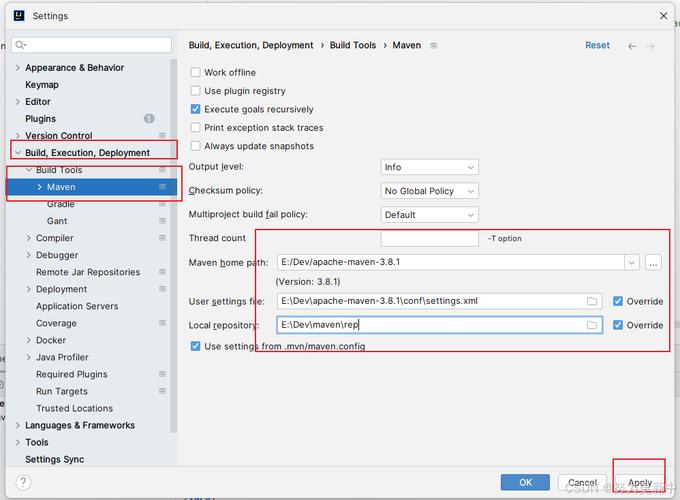This screenshot has width=680, height=500.
Task: Browse Maven home path with ellipsis button
Action: [x=653, y=262]
